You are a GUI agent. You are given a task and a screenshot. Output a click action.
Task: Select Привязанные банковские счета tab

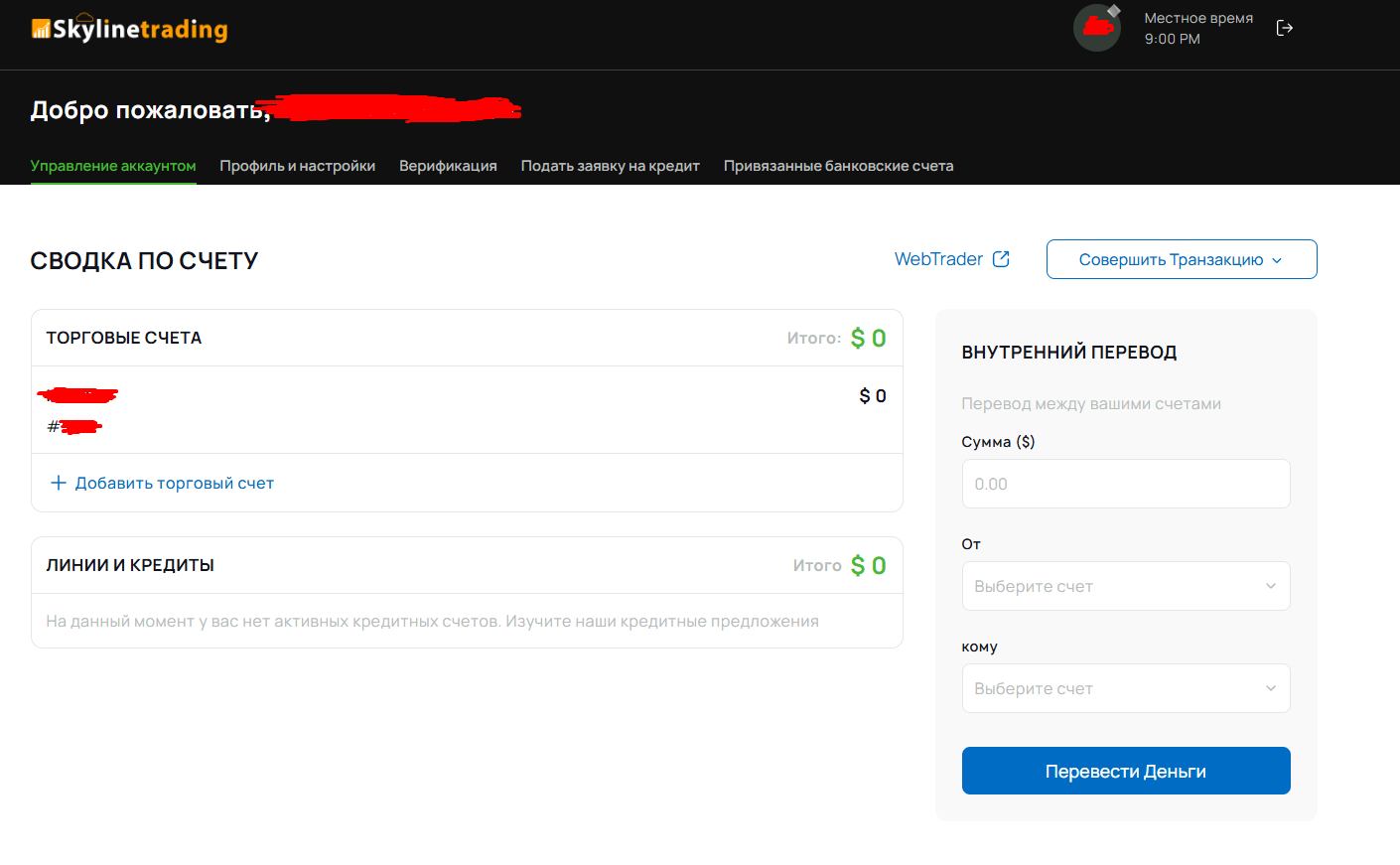point(838,166)
